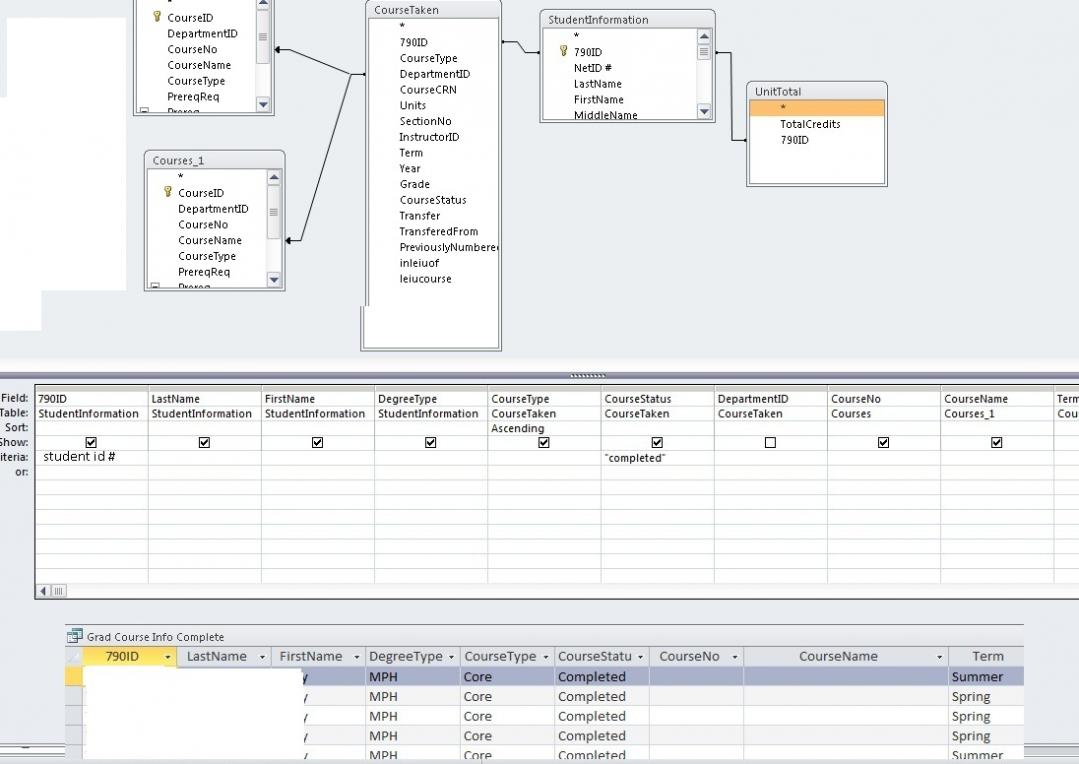Click the StudentInformation vertical scrollbar thumb

(703, 52)
